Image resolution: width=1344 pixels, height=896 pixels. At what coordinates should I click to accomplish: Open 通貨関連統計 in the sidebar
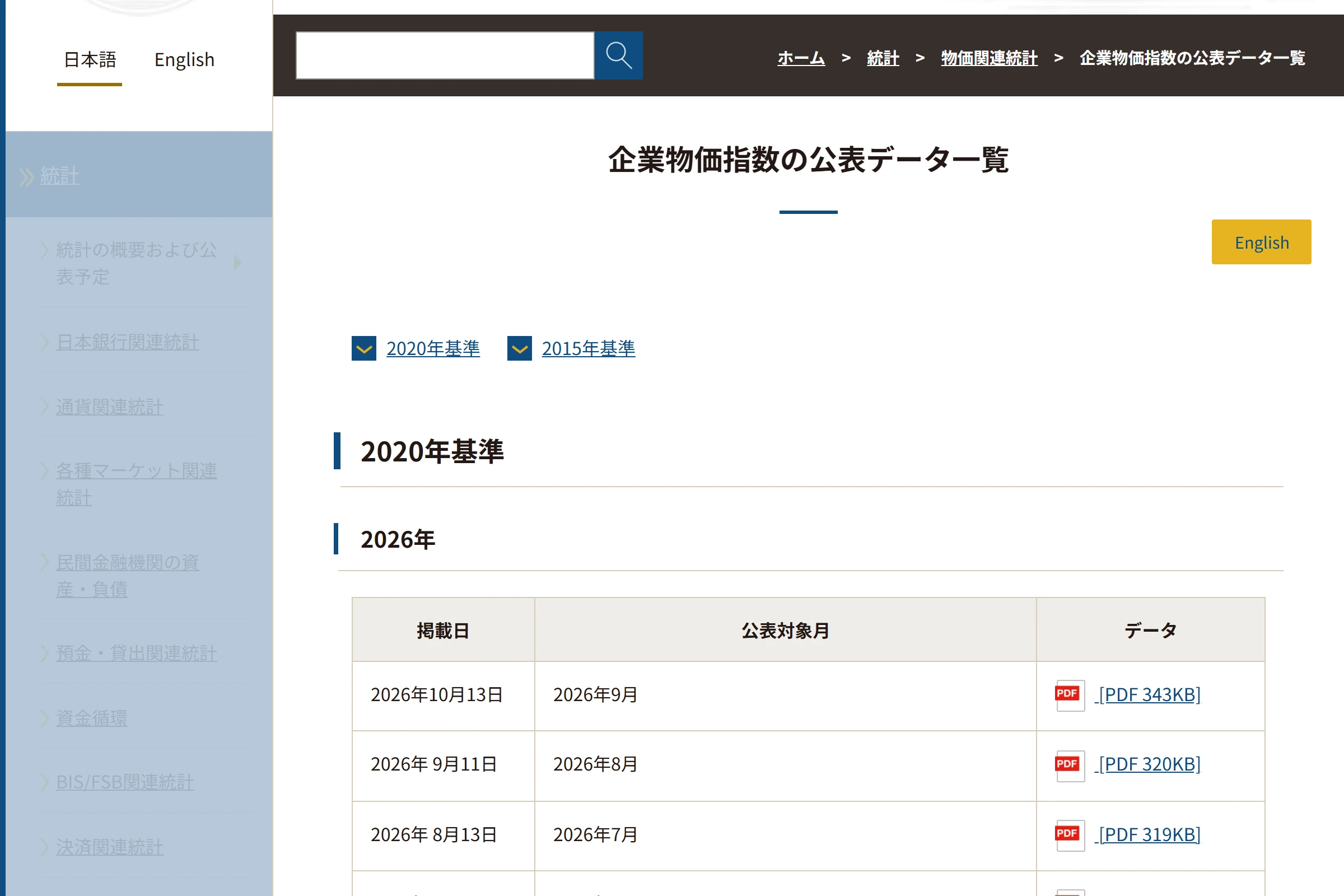pos(110,408)
